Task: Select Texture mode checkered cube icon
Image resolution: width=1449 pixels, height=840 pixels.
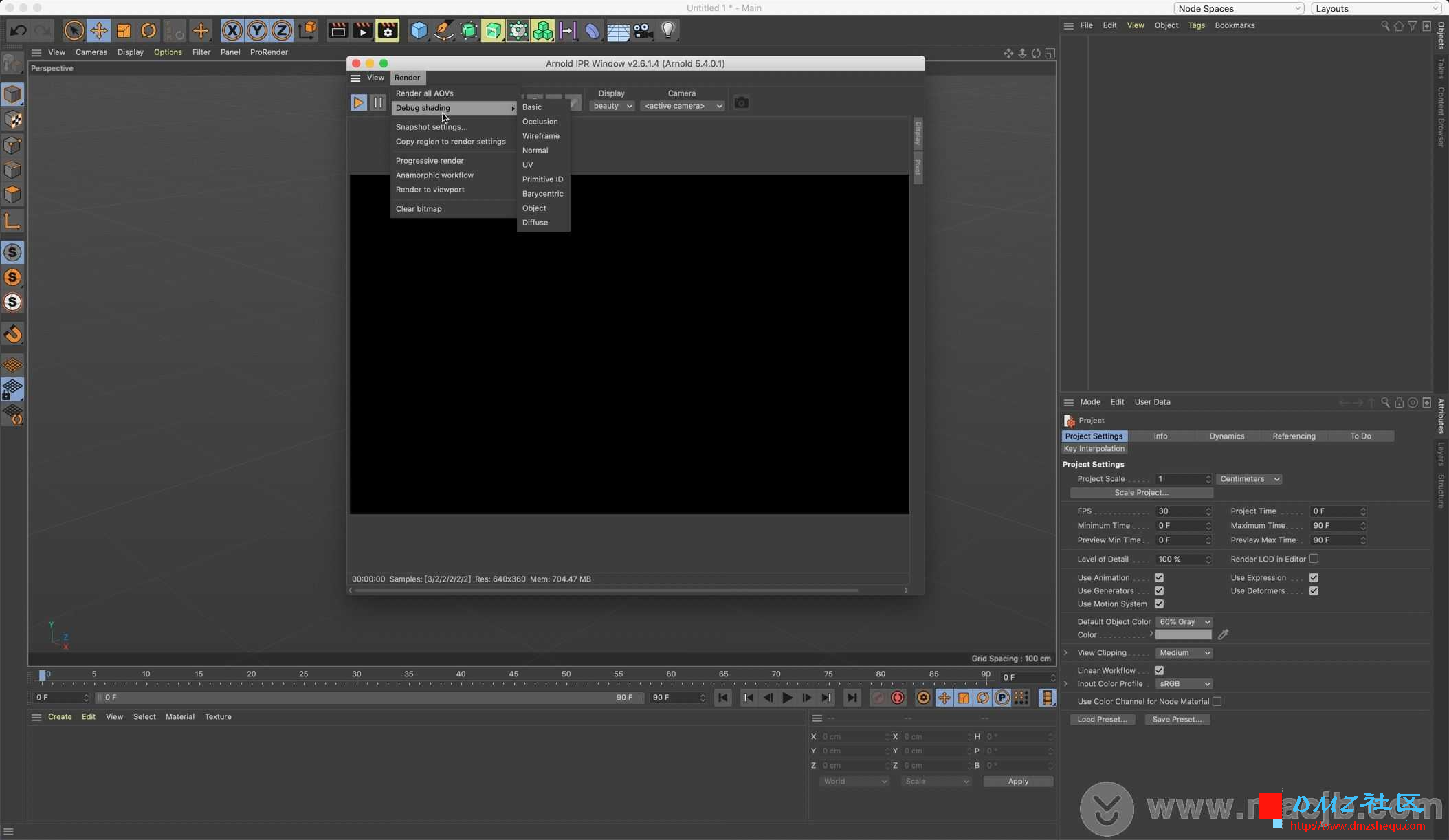Action: (x=12, y=120)
